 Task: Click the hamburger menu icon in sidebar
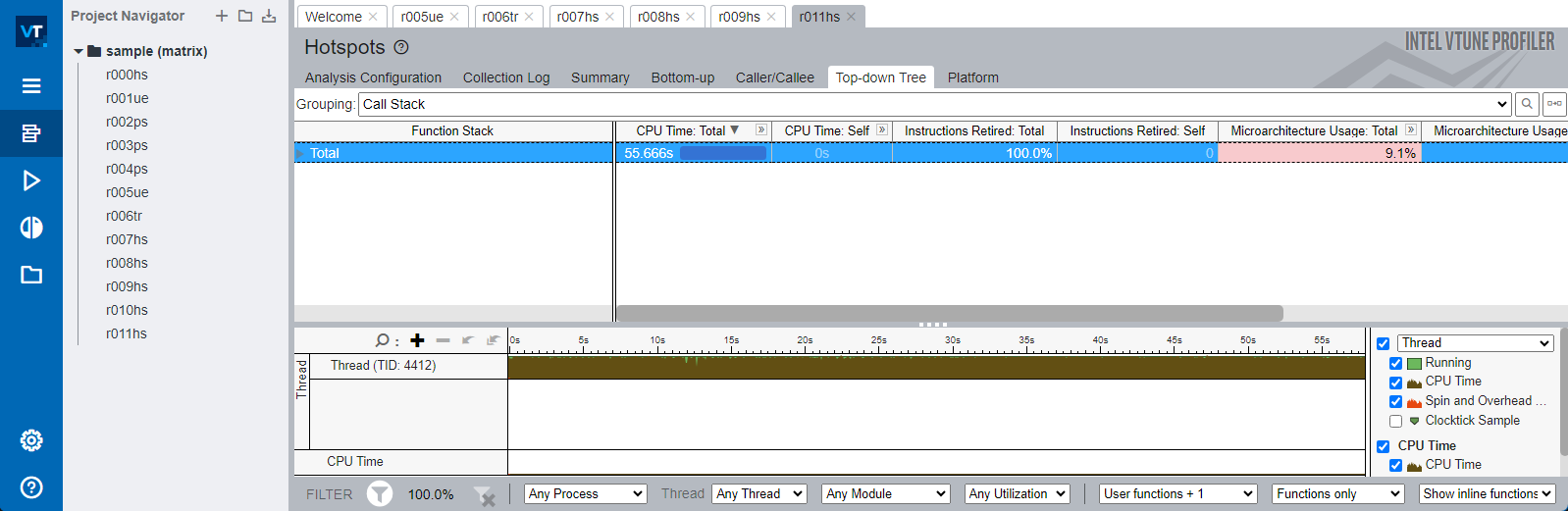tap(31, 86)
